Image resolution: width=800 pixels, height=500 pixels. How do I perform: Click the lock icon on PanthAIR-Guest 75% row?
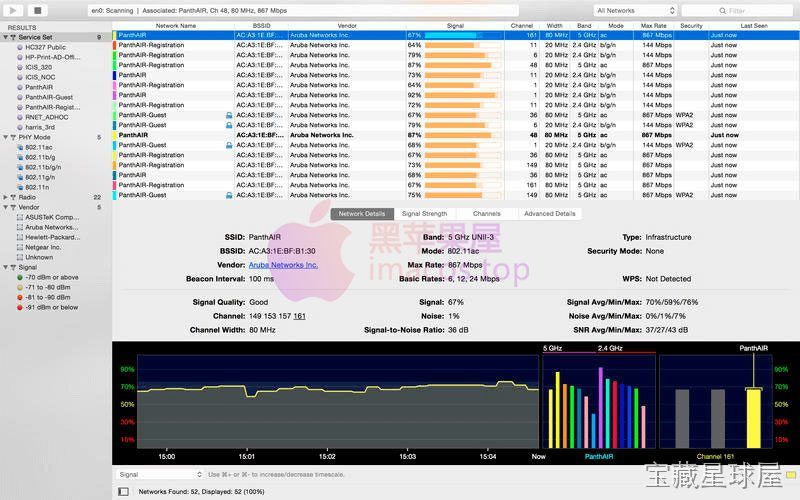(x=229, y=195)
